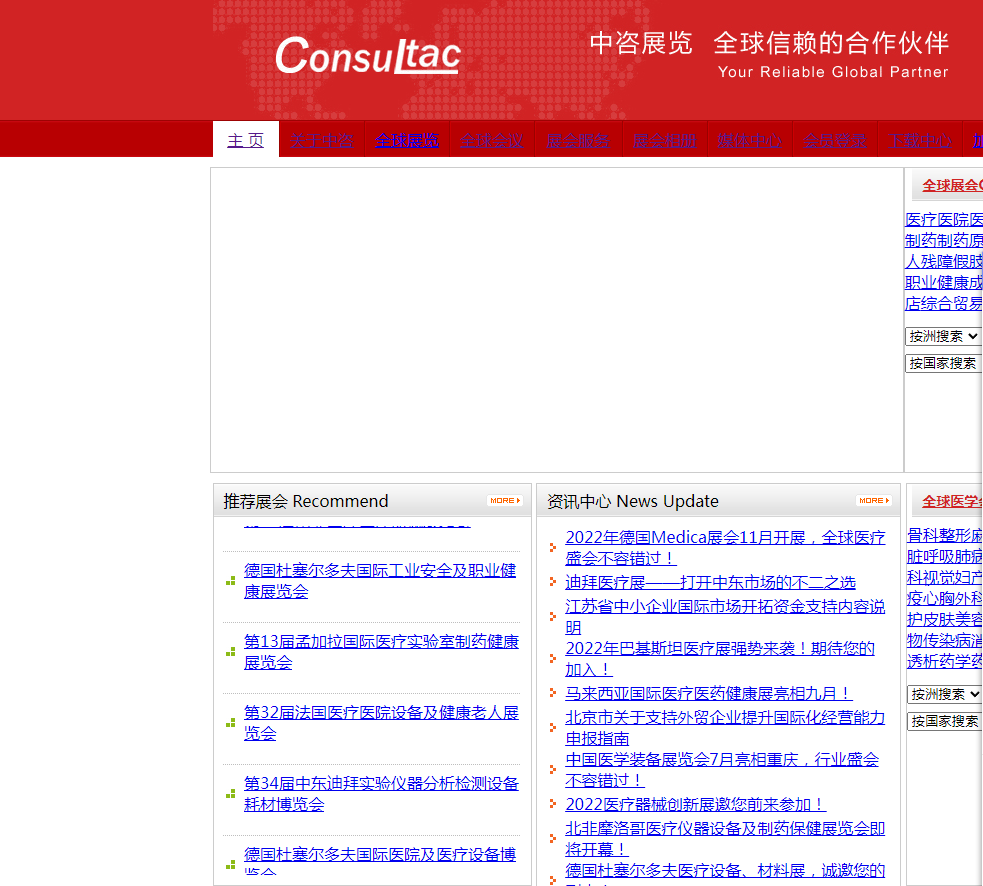Viewport: 983px width, 886px height.
Task: Click MORE icon in 资讯中心 News Update header
Action: point(873,500)
